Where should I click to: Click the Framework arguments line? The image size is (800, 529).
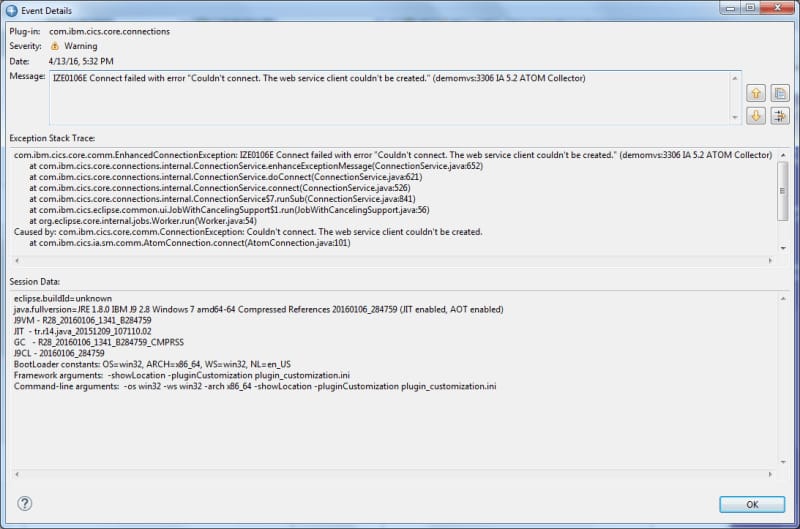[182, 375]
